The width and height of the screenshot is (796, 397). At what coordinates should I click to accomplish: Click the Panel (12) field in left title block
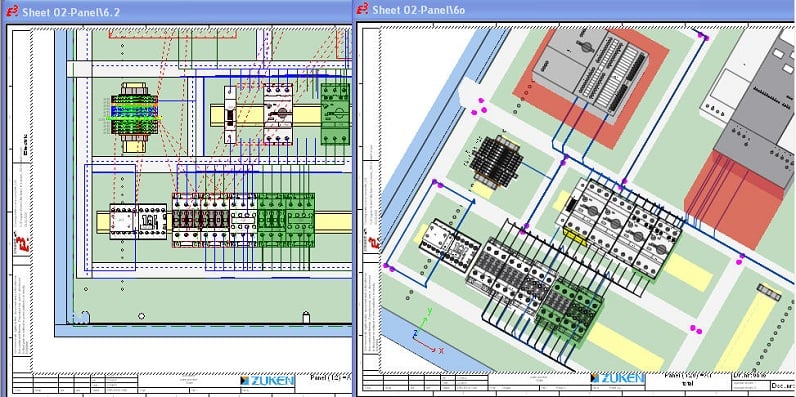coord(330,378)
